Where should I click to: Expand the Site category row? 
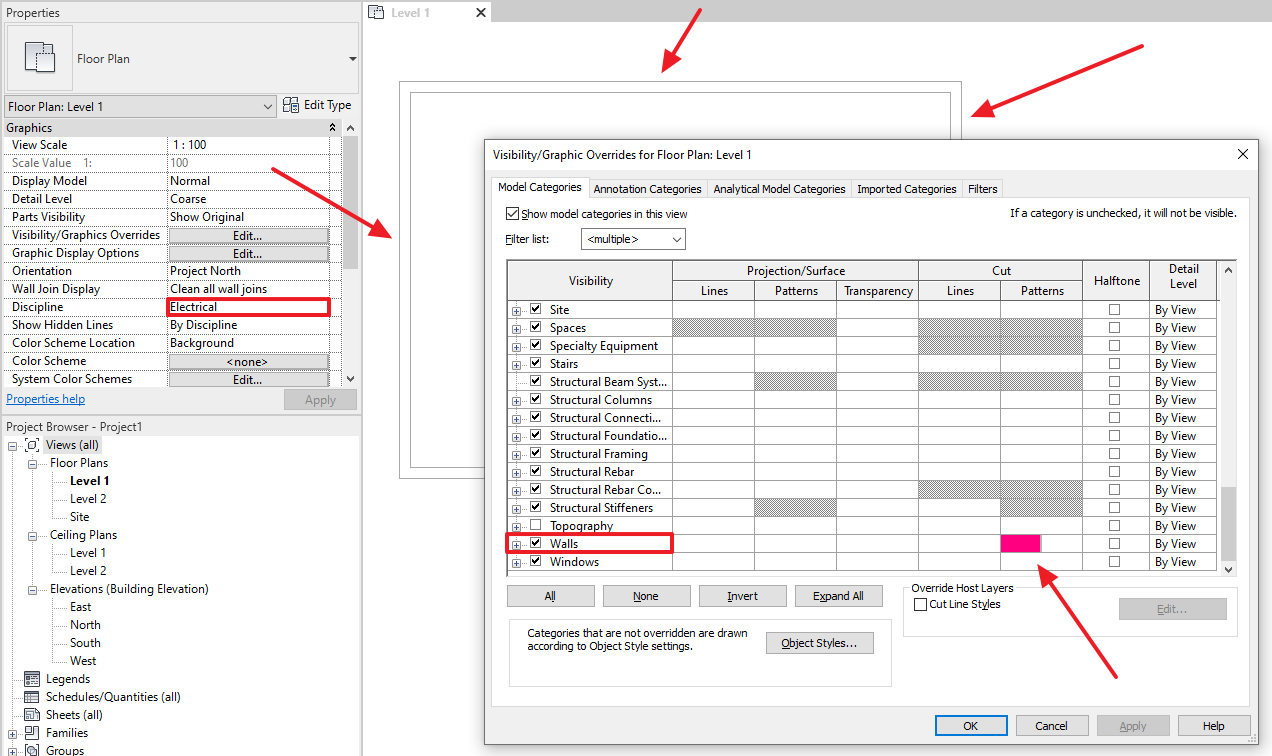pyautogui.click(x=517, y=310)
